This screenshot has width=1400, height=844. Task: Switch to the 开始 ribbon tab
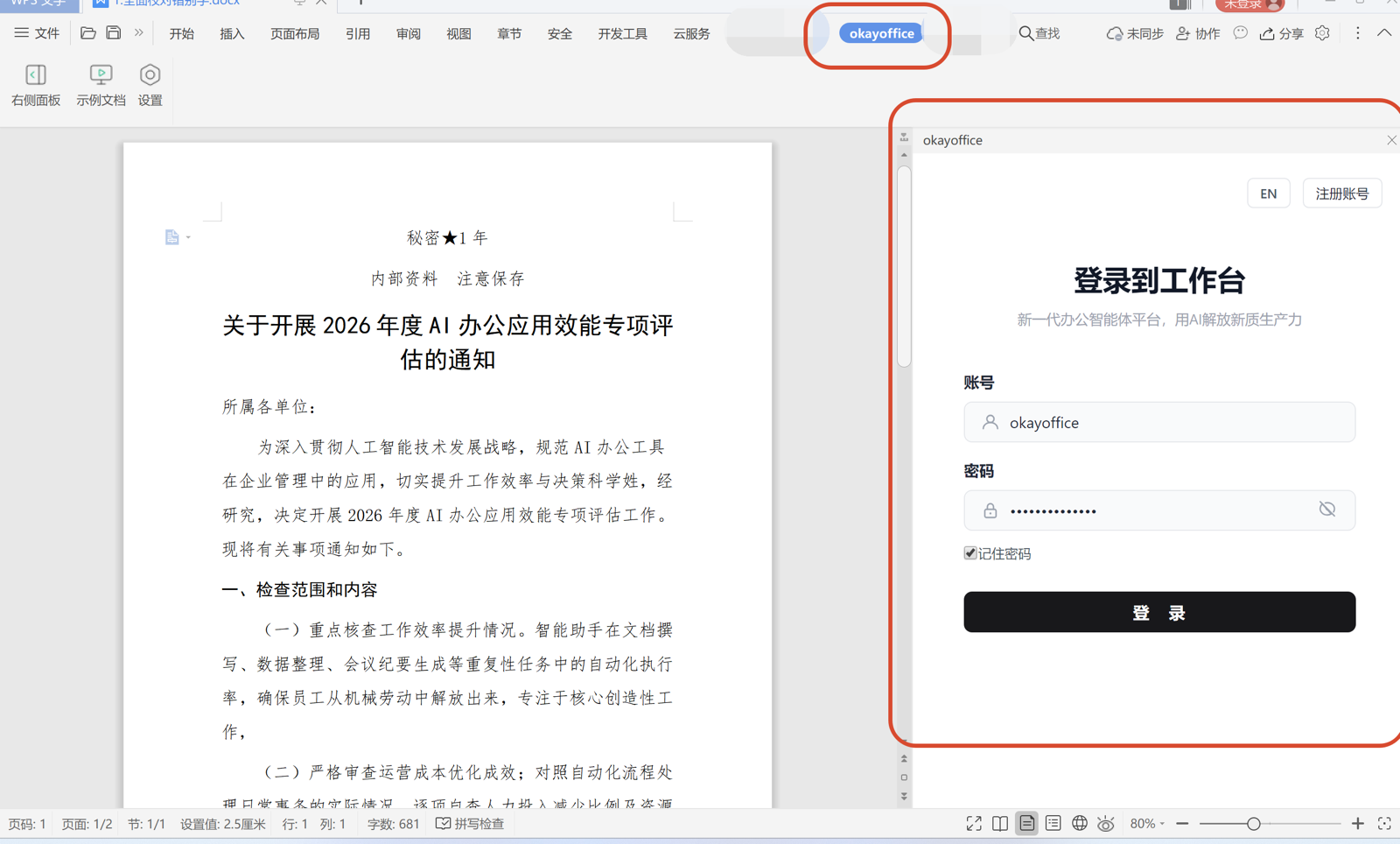(182, 33)
